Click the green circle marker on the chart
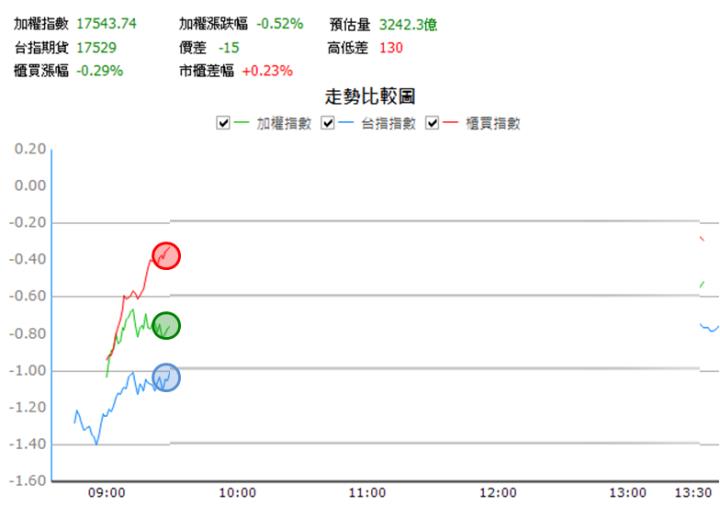Screen dimensions: 720x506 point(166,326)
